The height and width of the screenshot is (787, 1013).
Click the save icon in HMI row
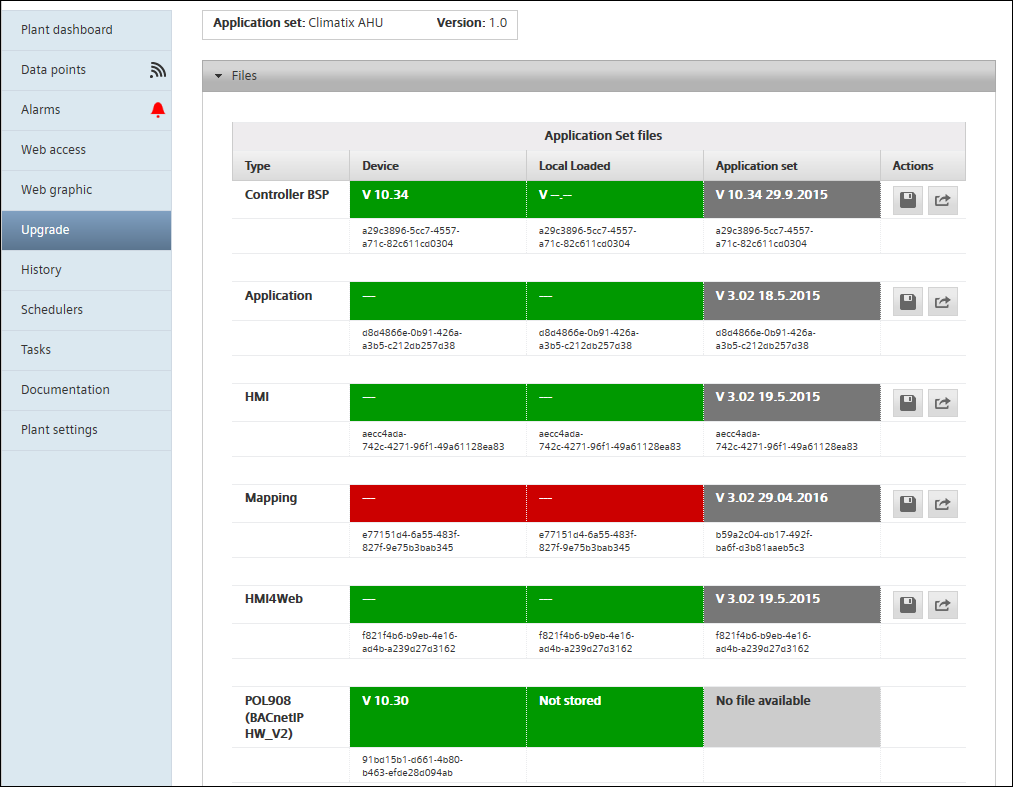908,403
